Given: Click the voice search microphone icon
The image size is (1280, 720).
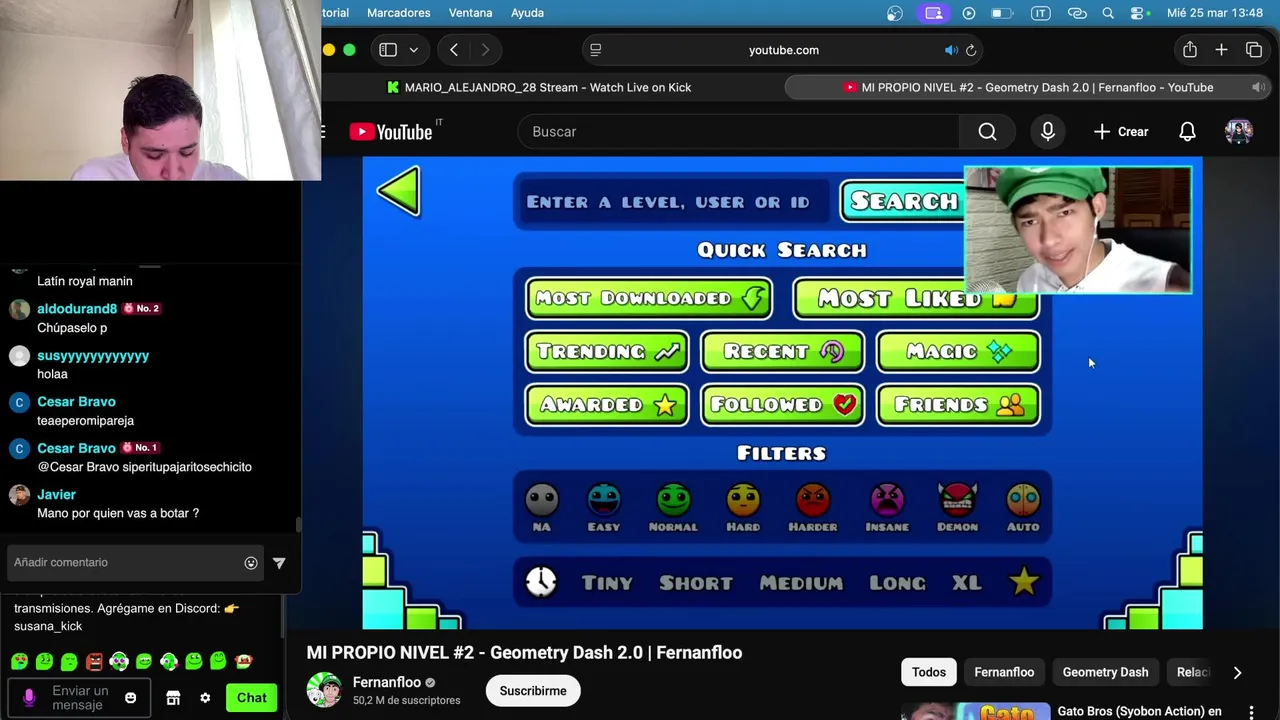Looking at the screenshot, I should point(1047,132).
